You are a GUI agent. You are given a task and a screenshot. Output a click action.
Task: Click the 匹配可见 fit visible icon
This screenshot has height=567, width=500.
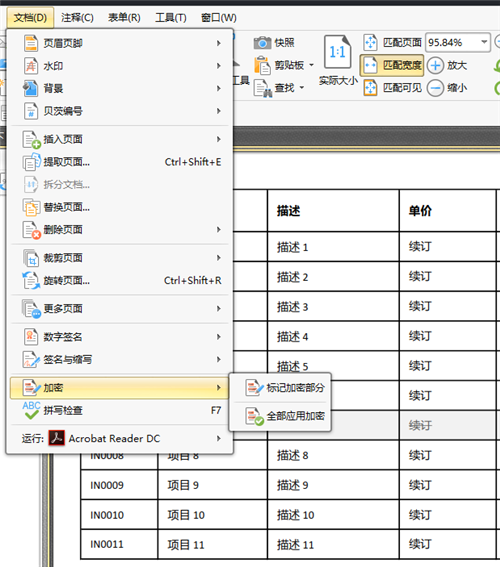click(x=370, y=88)
